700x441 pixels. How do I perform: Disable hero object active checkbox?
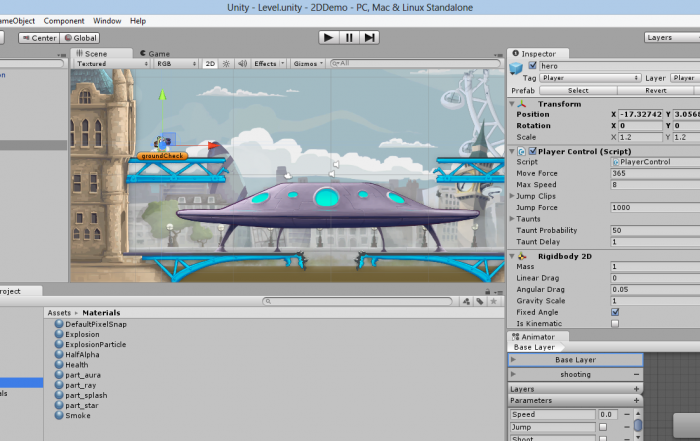pos(532,66)
